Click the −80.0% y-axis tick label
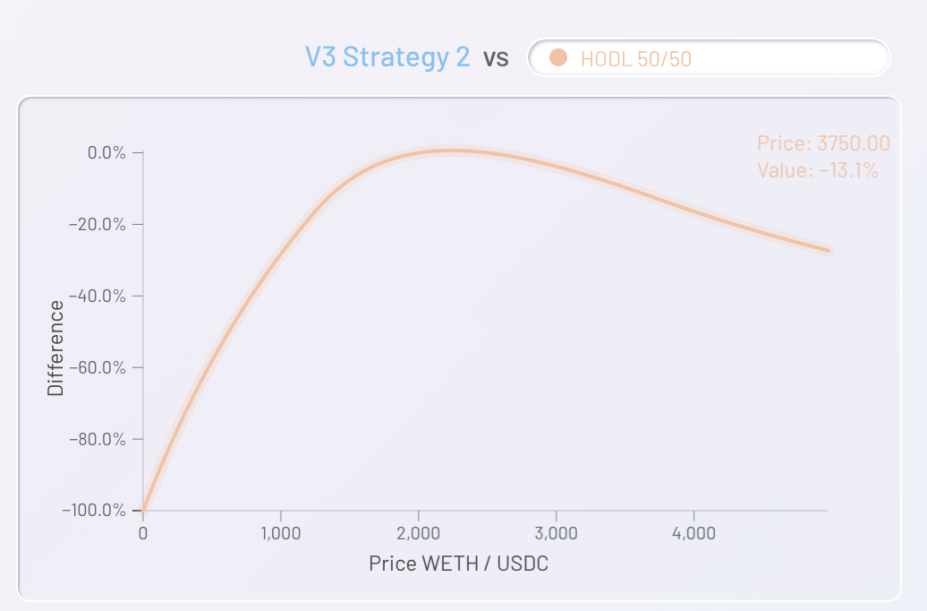The width and height of the screenshot is (927, 611). point(98,439)
